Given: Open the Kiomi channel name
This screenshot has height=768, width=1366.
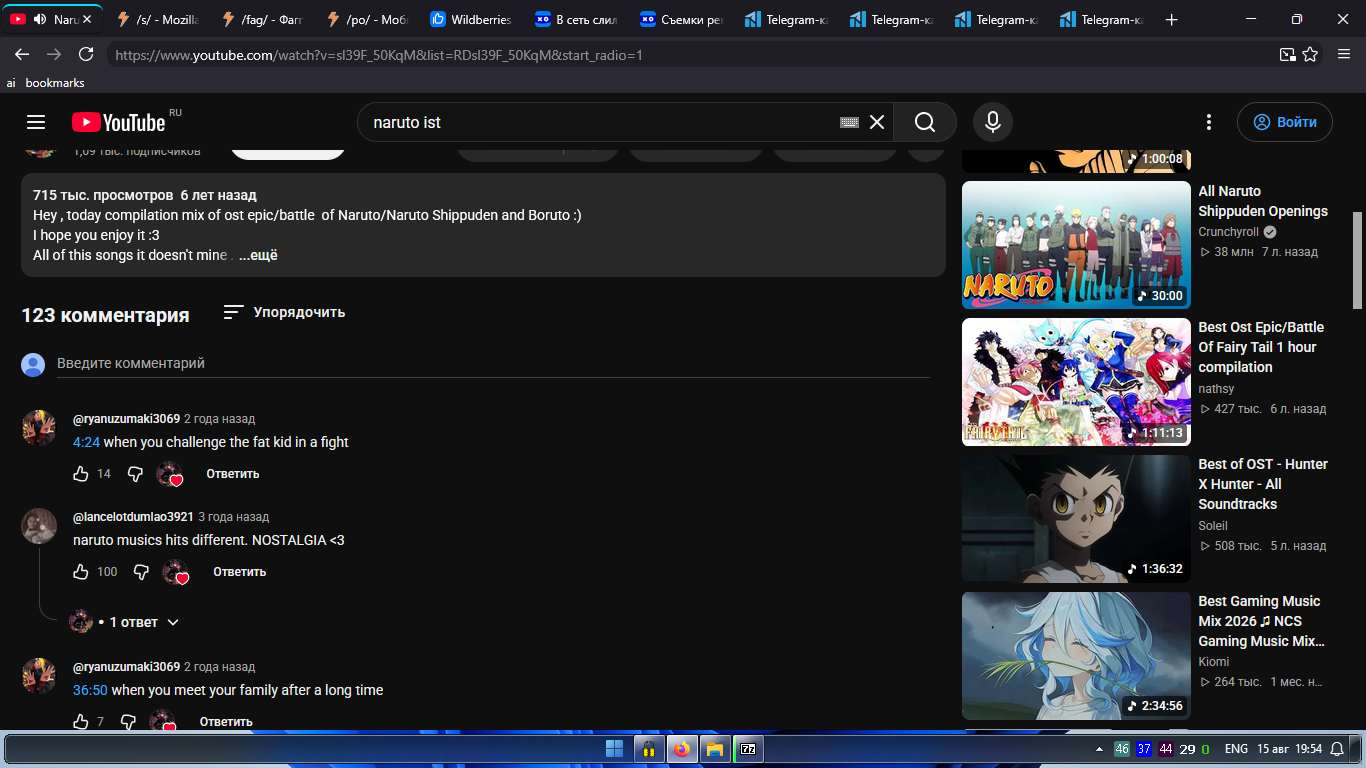Looking at the screenshot, I should coord(1214,662).
